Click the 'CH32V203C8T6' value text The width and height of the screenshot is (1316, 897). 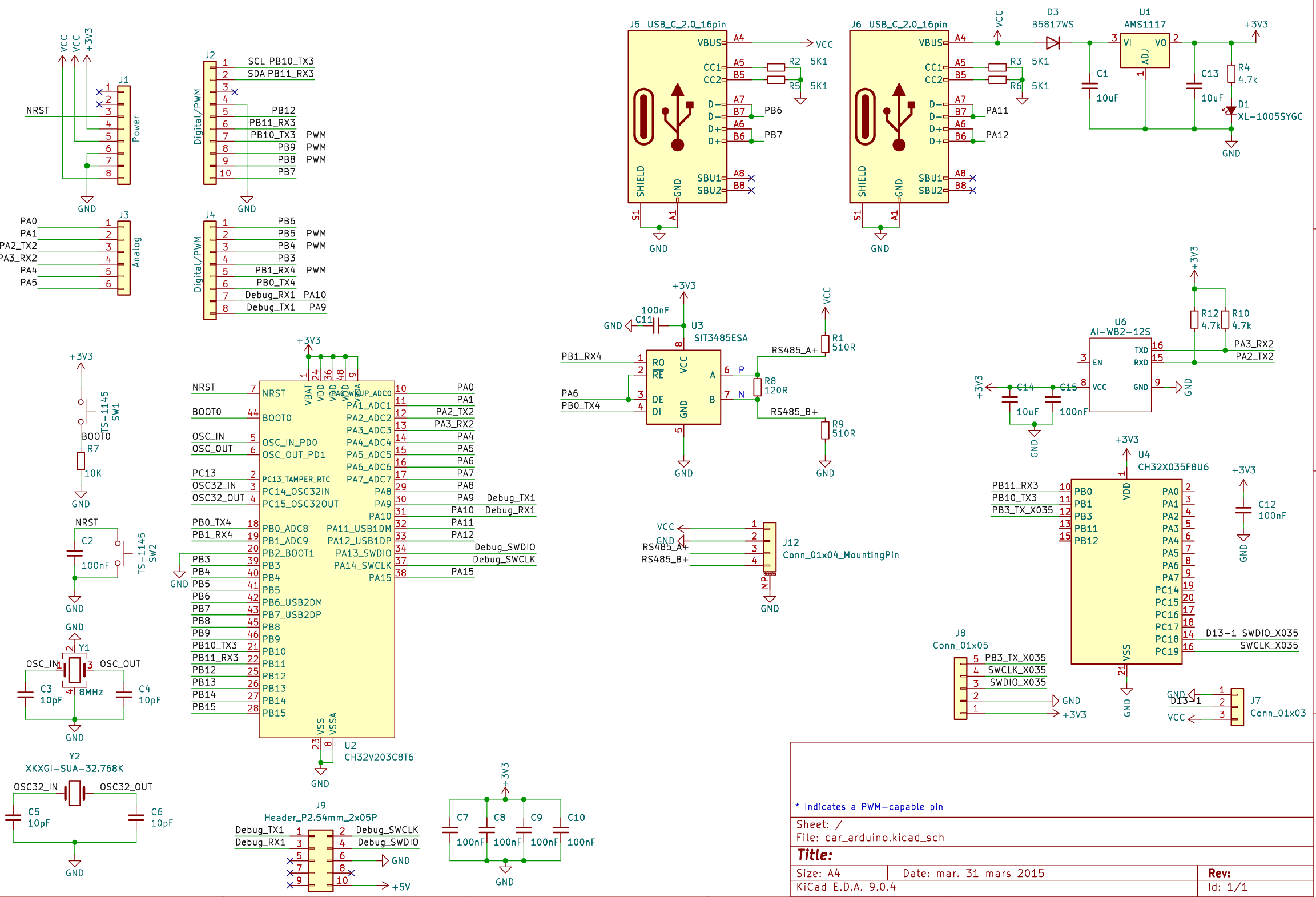point(379,757)
